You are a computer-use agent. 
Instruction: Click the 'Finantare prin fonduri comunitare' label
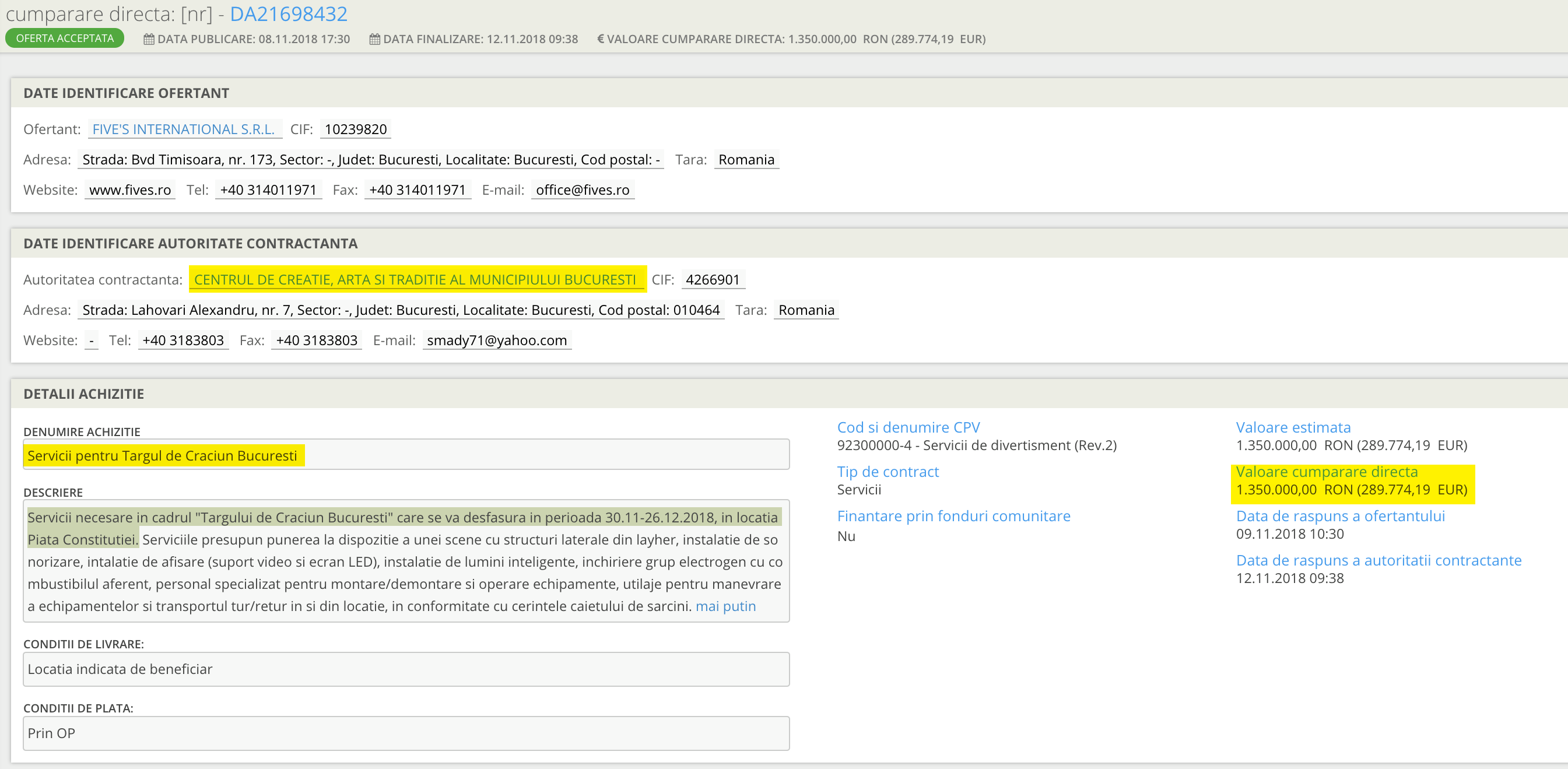(953, 516)
